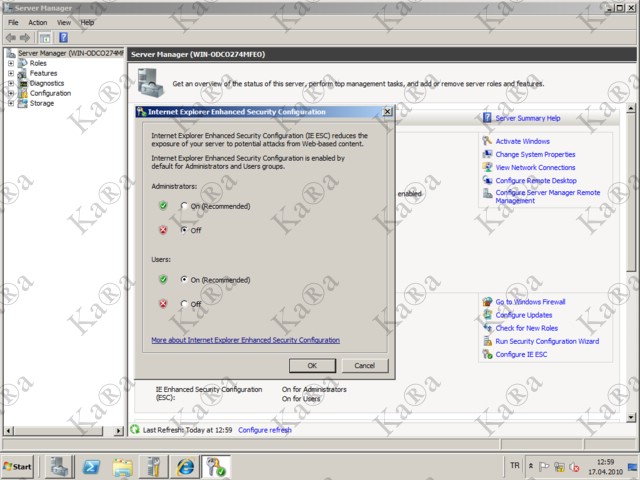This screenshot has width=640, height=480.
Task: Click the TR language indicator
Action: click(515, 466)
